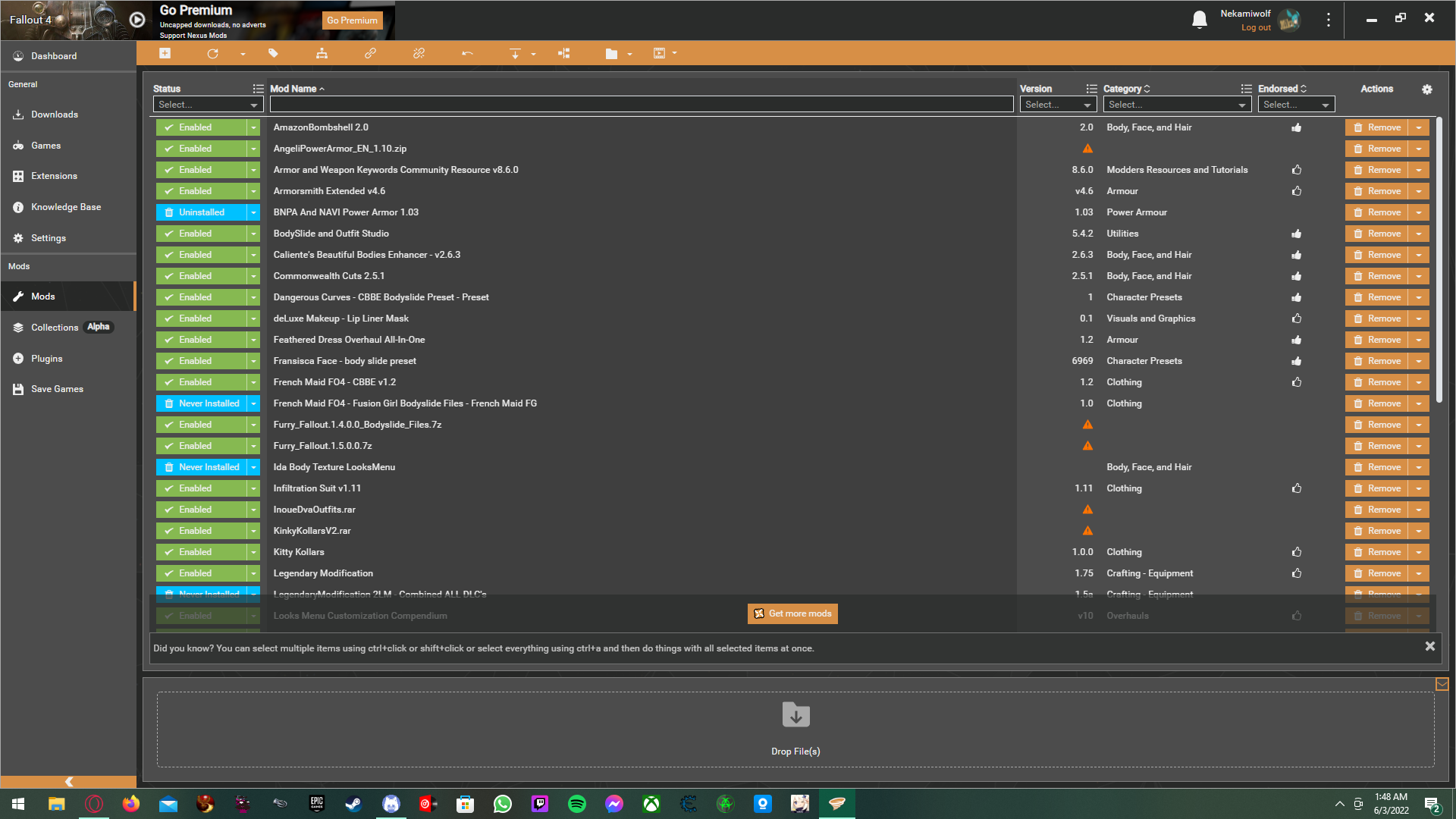Open the Endorsed filter Select dropdown
Screen dimensions: 1456x819
pyautogui.click(x=1296, y=105)
